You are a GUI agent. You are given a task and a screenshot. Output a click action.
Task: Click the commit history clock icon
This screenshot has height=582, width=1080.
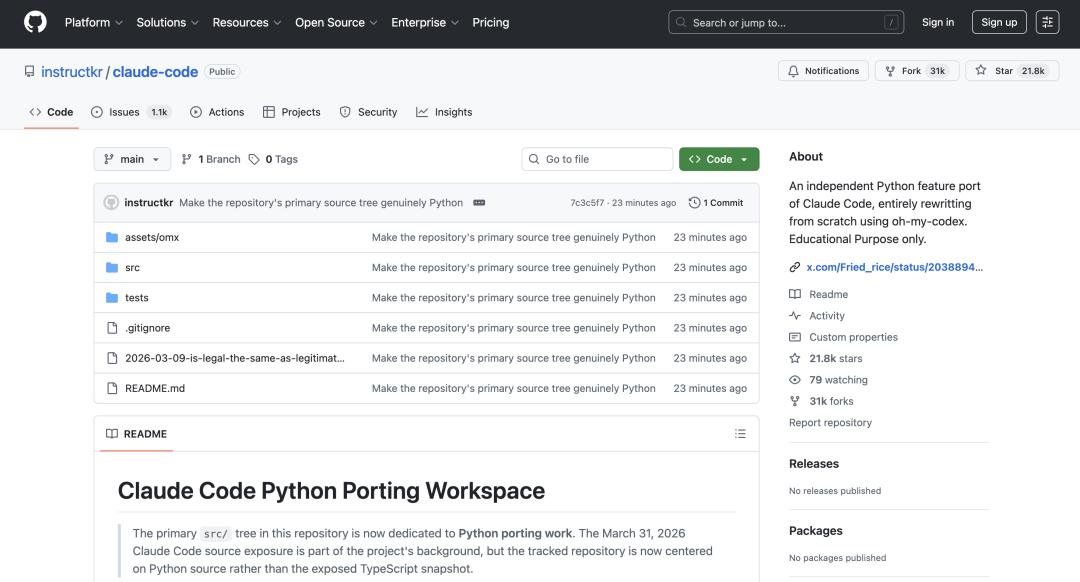(x=695, y=203)
